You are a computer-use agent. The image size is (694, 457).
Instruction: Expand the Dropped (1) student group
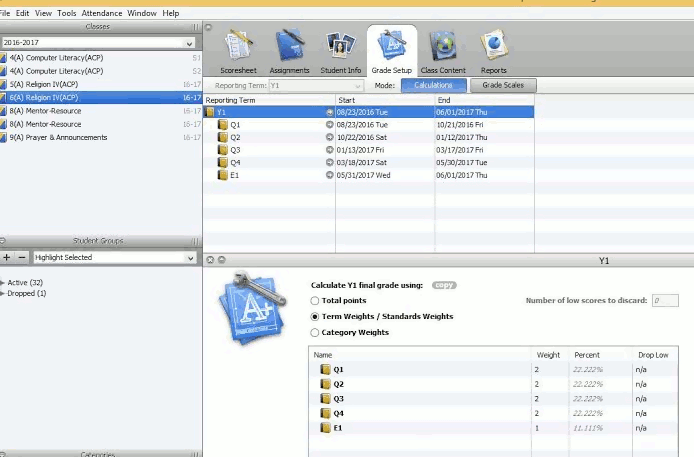tap(3, 294)
